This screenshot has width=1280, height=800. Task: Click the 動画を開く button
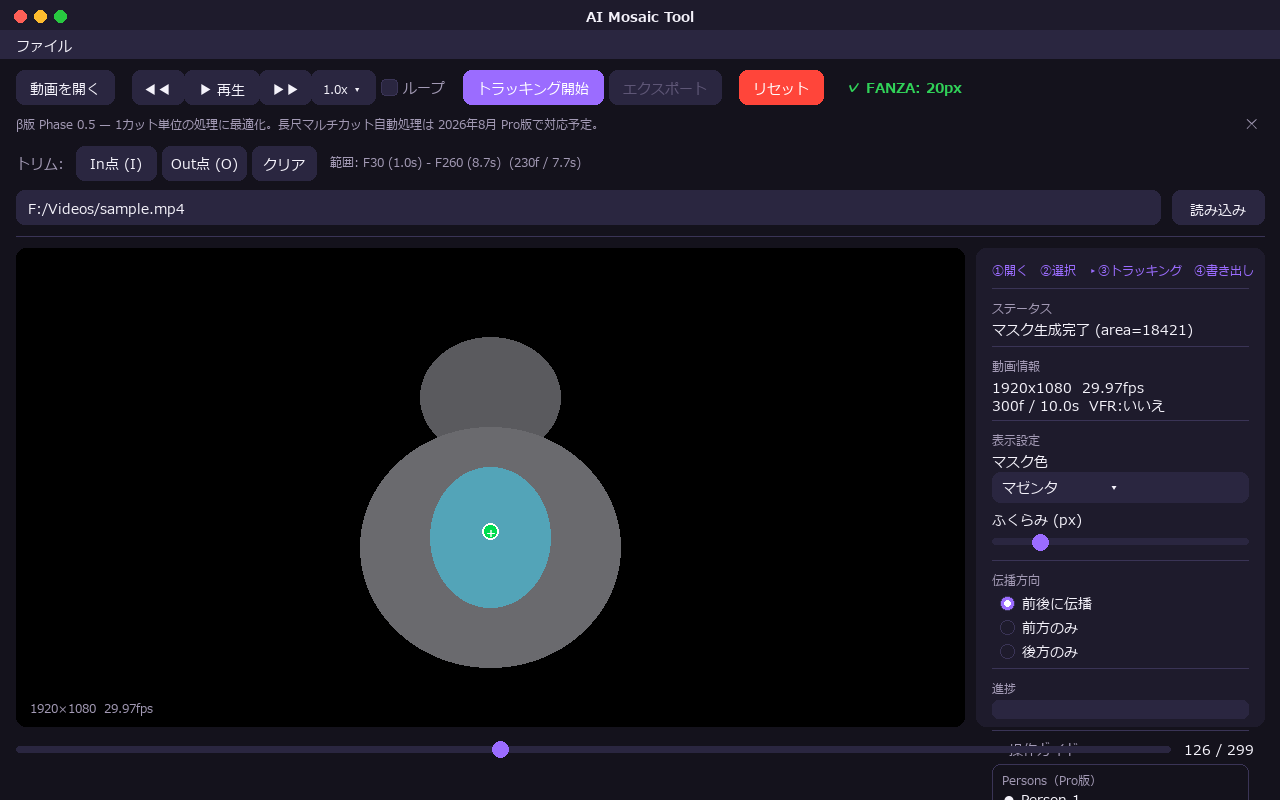click(x=65, y=88)
